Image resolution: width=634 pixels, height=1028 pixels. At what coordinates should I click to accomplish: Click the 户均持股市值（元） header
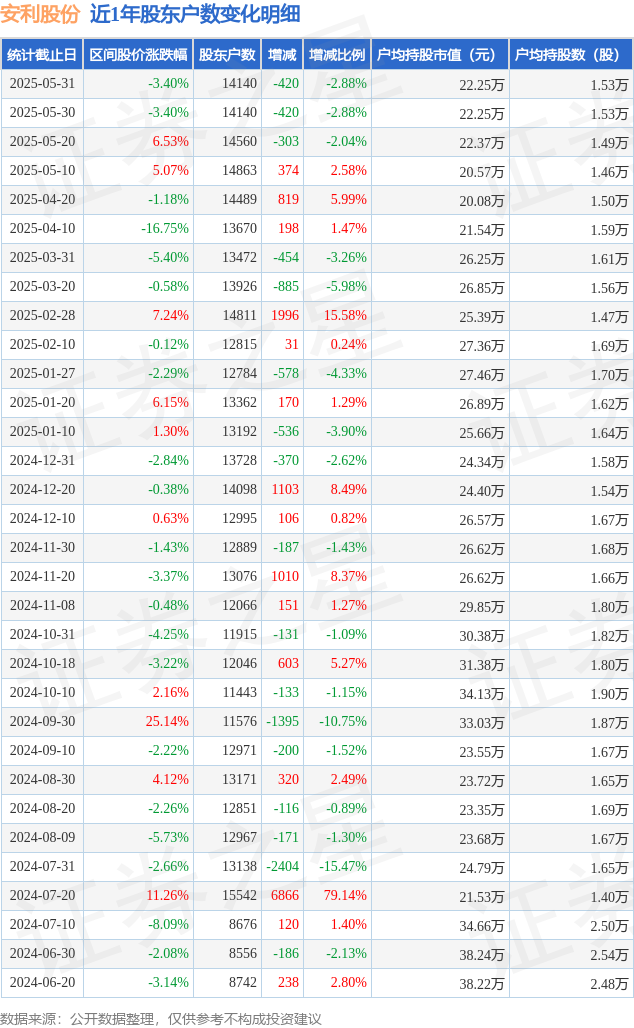pyautogui.click(x=440, y=55)
